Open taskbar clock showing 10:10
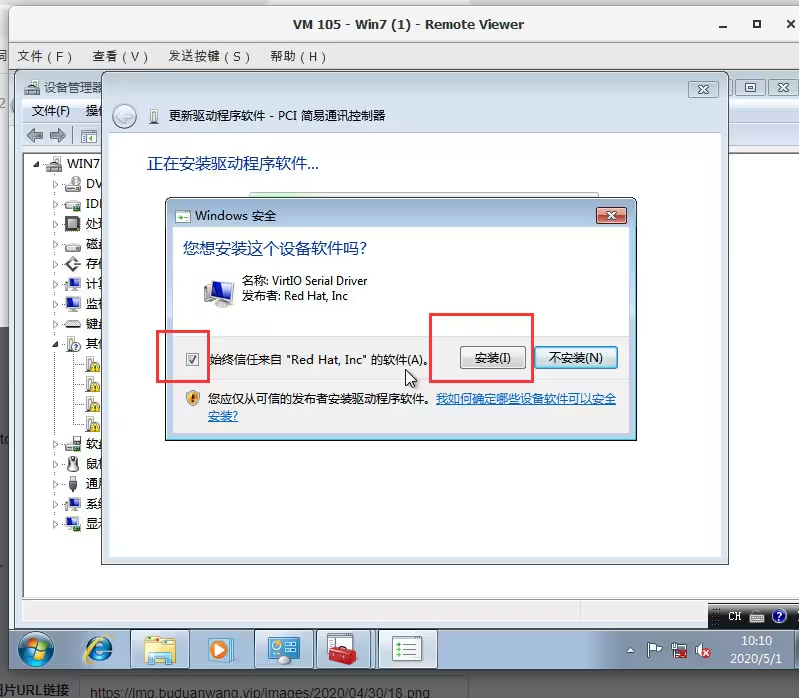799x698 pixels. [756, 649]
